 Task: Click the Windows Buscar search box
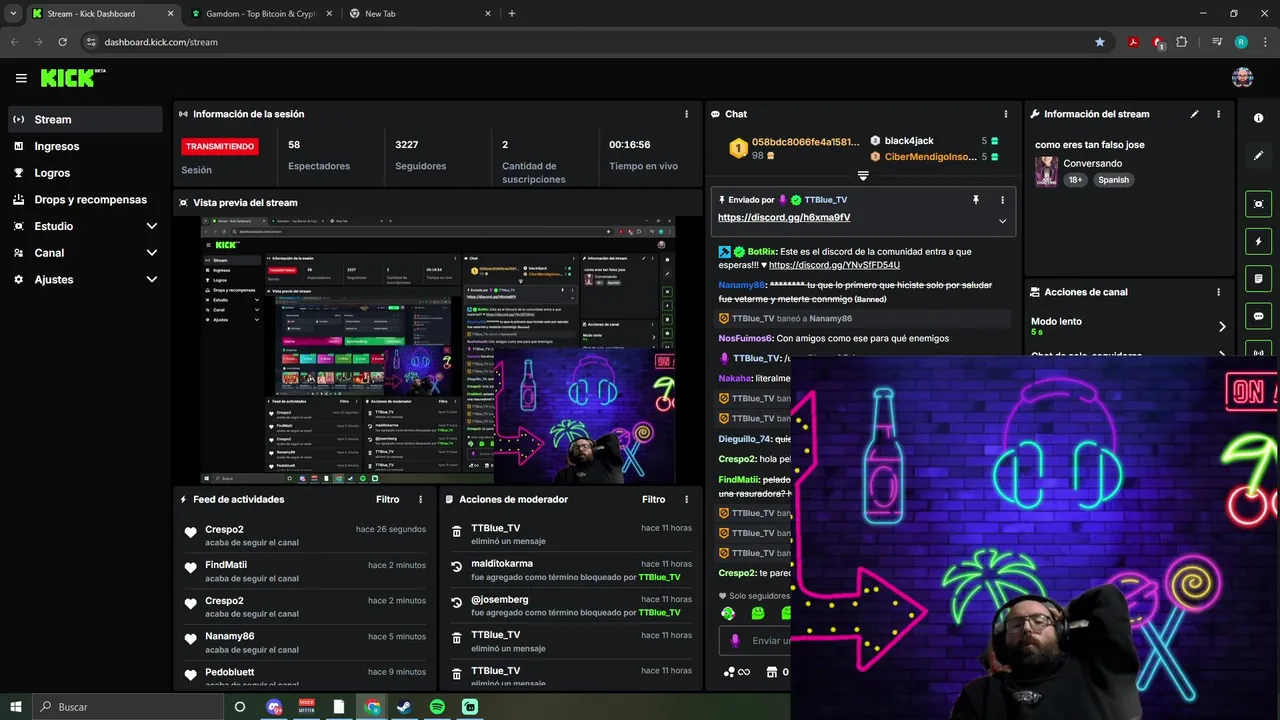pos(127,707)
